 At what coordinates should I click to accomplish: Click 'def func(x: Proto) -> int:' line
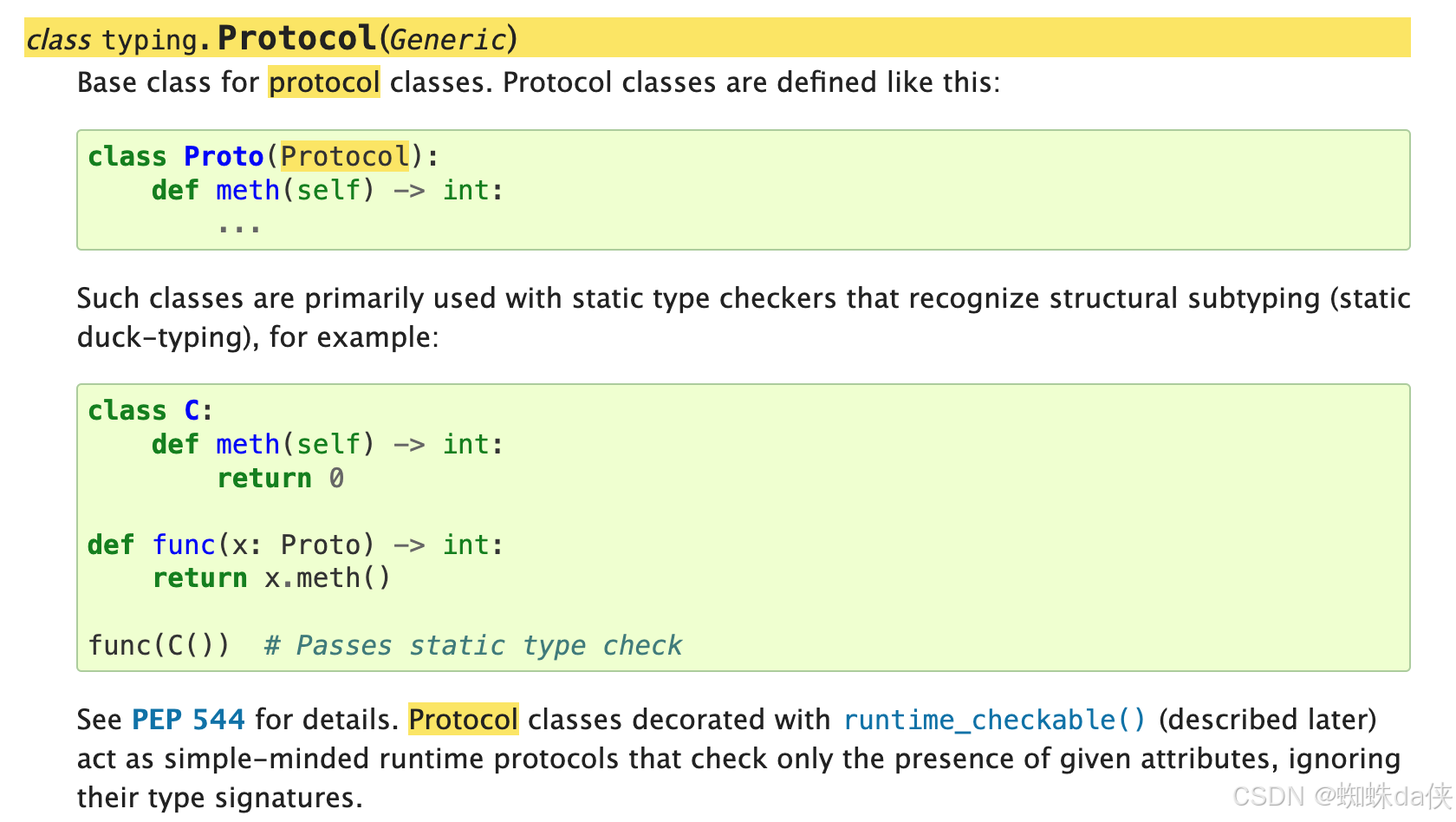pyautogui.click(x=296, y=545)
